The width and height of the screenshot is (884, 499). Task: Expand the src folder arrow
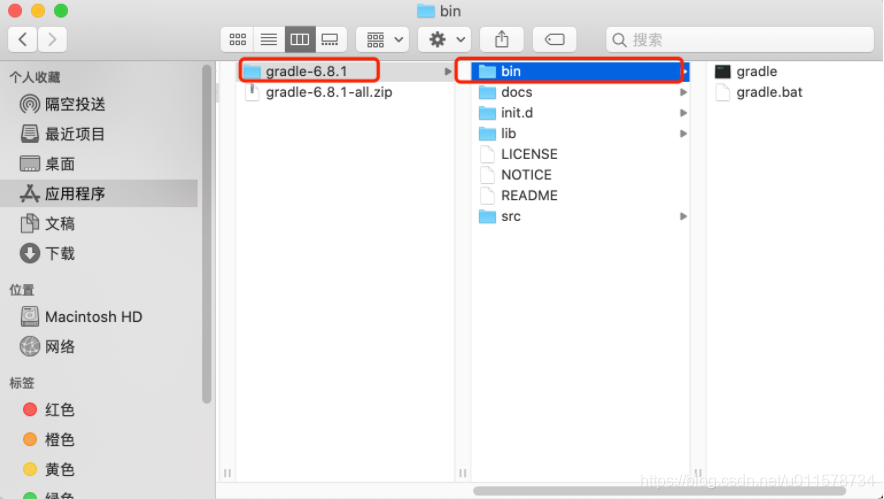coord(683,217)
